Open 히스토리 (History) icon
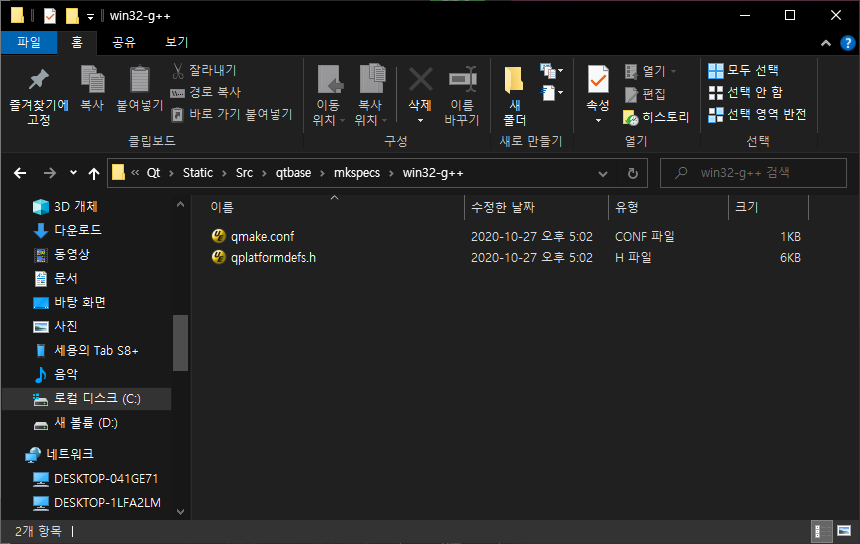 [x=656, y=117]
